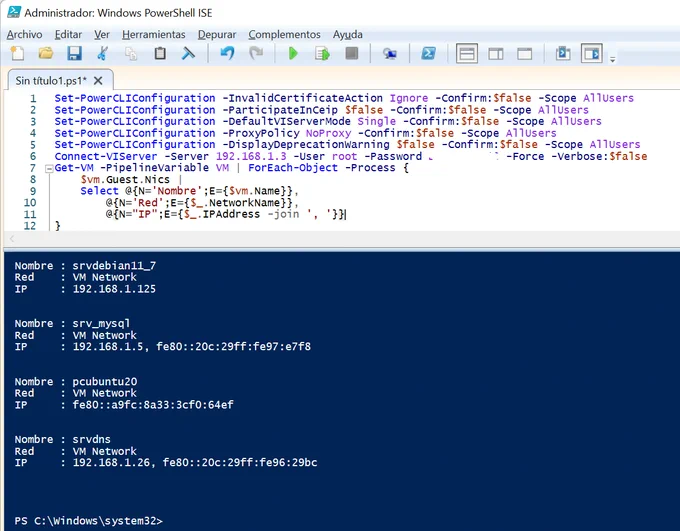The image size is (680, 531).
Task: Click the fe80::a9fc:8a33:3cf0:64ef address in output
Action: click(153, 405)
